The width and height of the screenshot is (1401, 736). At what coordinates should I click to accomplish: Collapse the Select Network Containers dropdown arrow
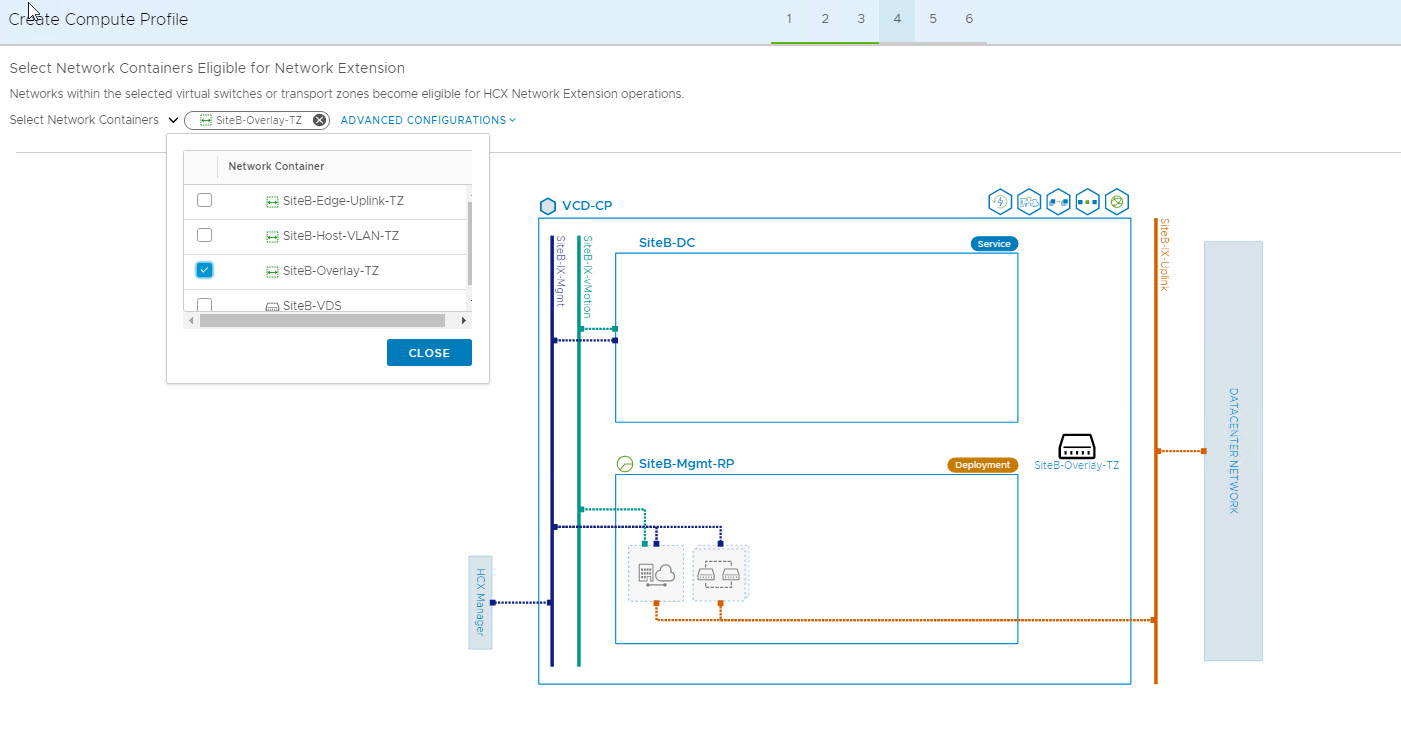174,120
